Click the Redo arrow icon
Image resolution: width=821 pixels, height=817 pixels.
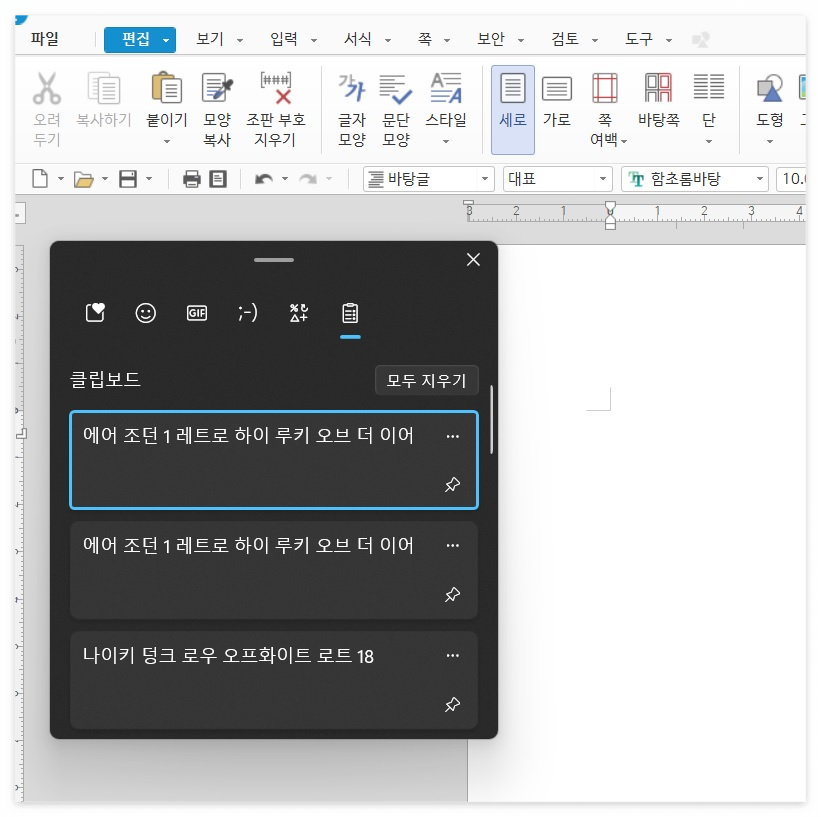pyautogui.click(x=307, y=179)
